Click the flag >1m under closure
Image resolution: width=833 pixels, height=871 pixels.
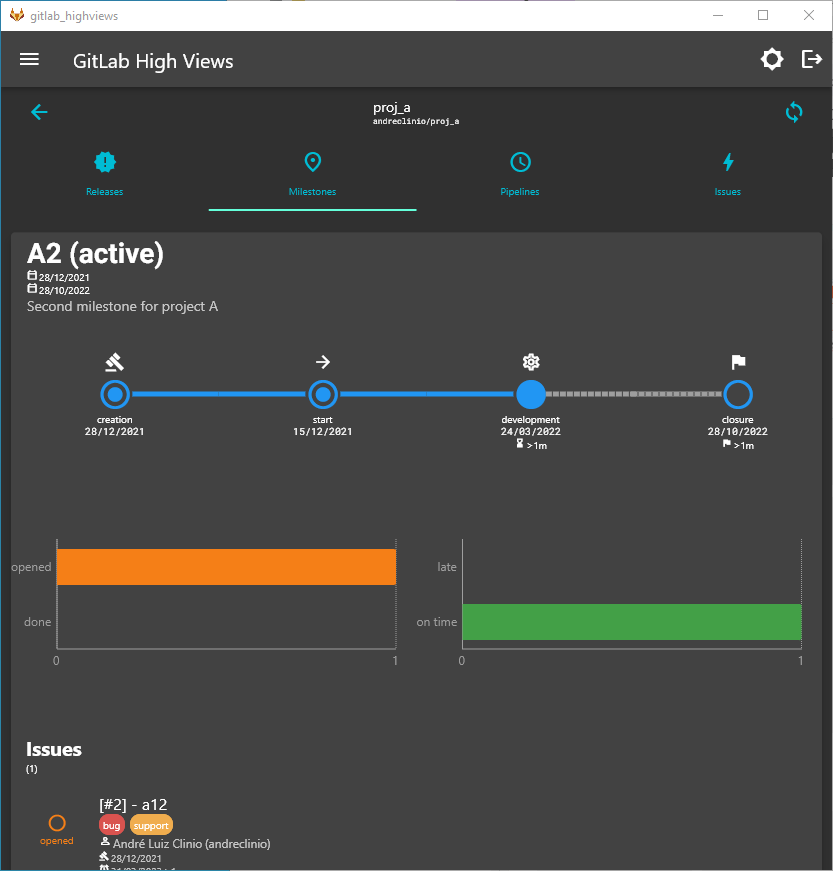point(738,445)
